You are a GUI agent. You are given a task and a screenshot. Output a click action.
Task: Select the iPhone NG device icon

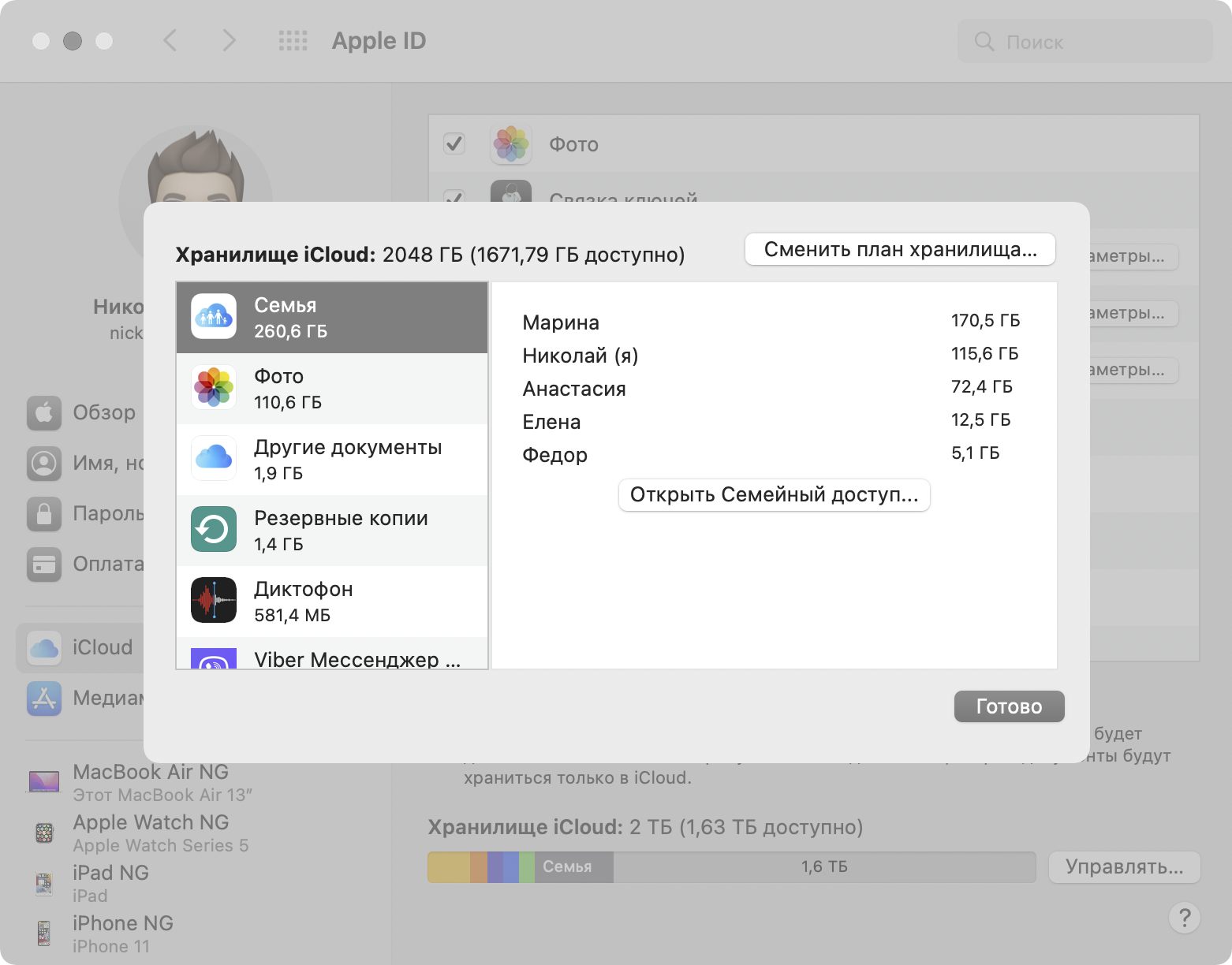(44, 933)
